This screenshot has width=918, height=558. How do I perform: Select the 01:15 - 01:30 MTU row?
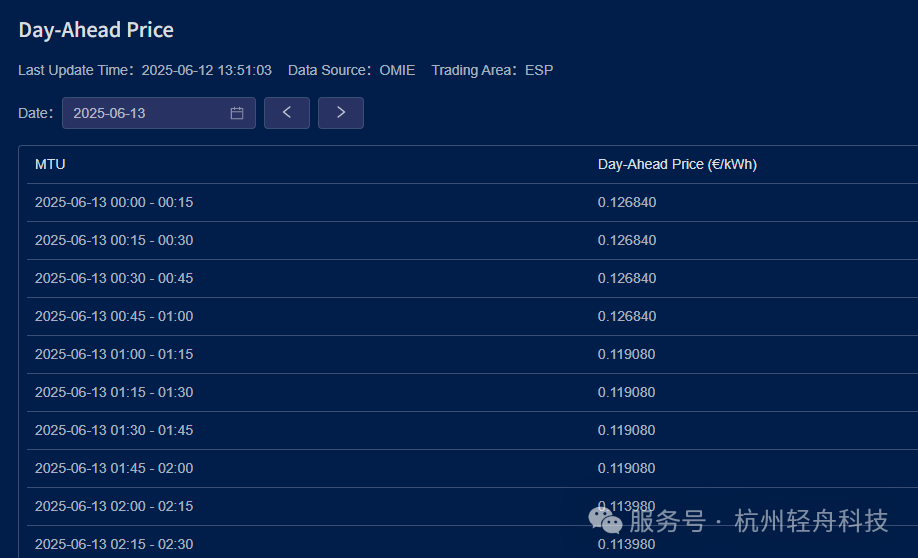114,392
